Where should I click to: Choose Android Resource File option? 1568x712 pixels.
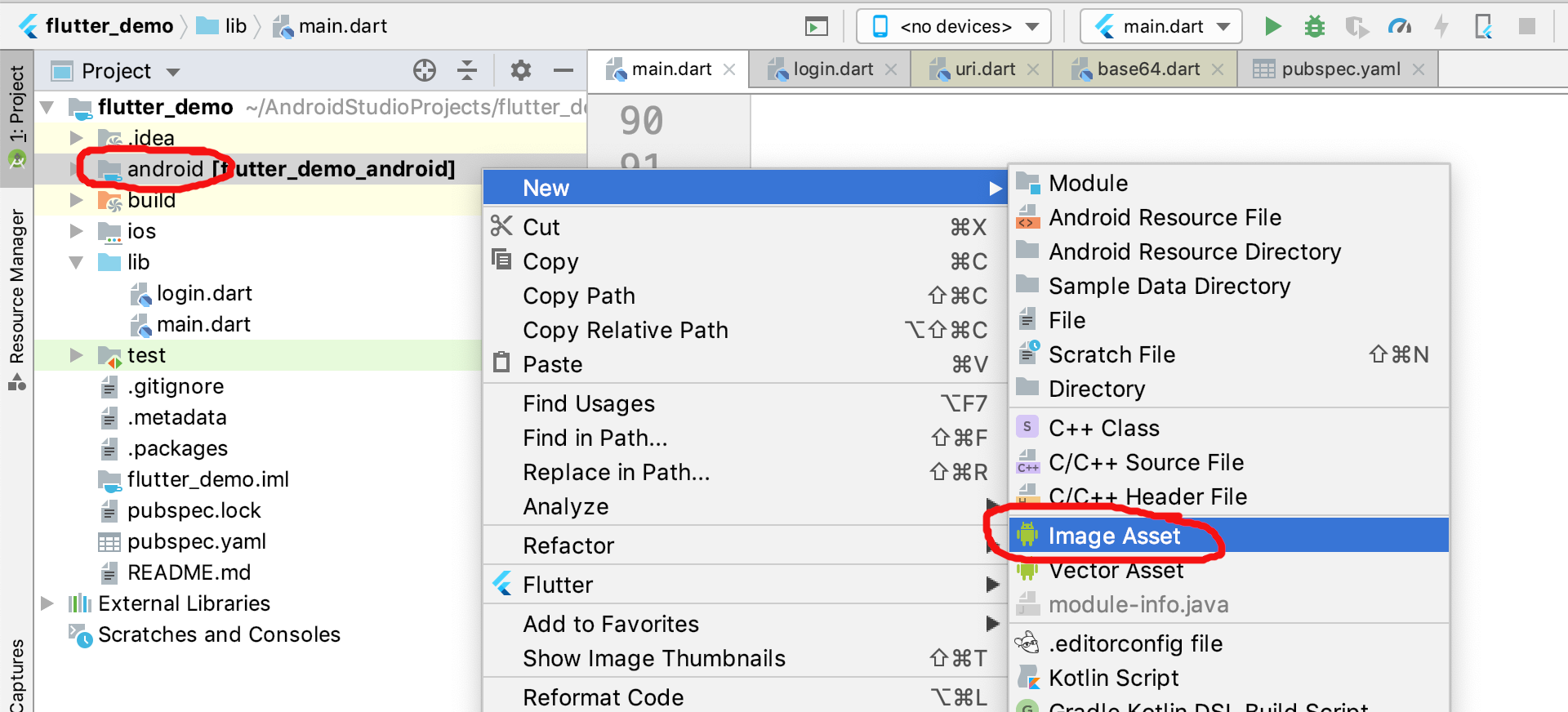(1229, 217)
